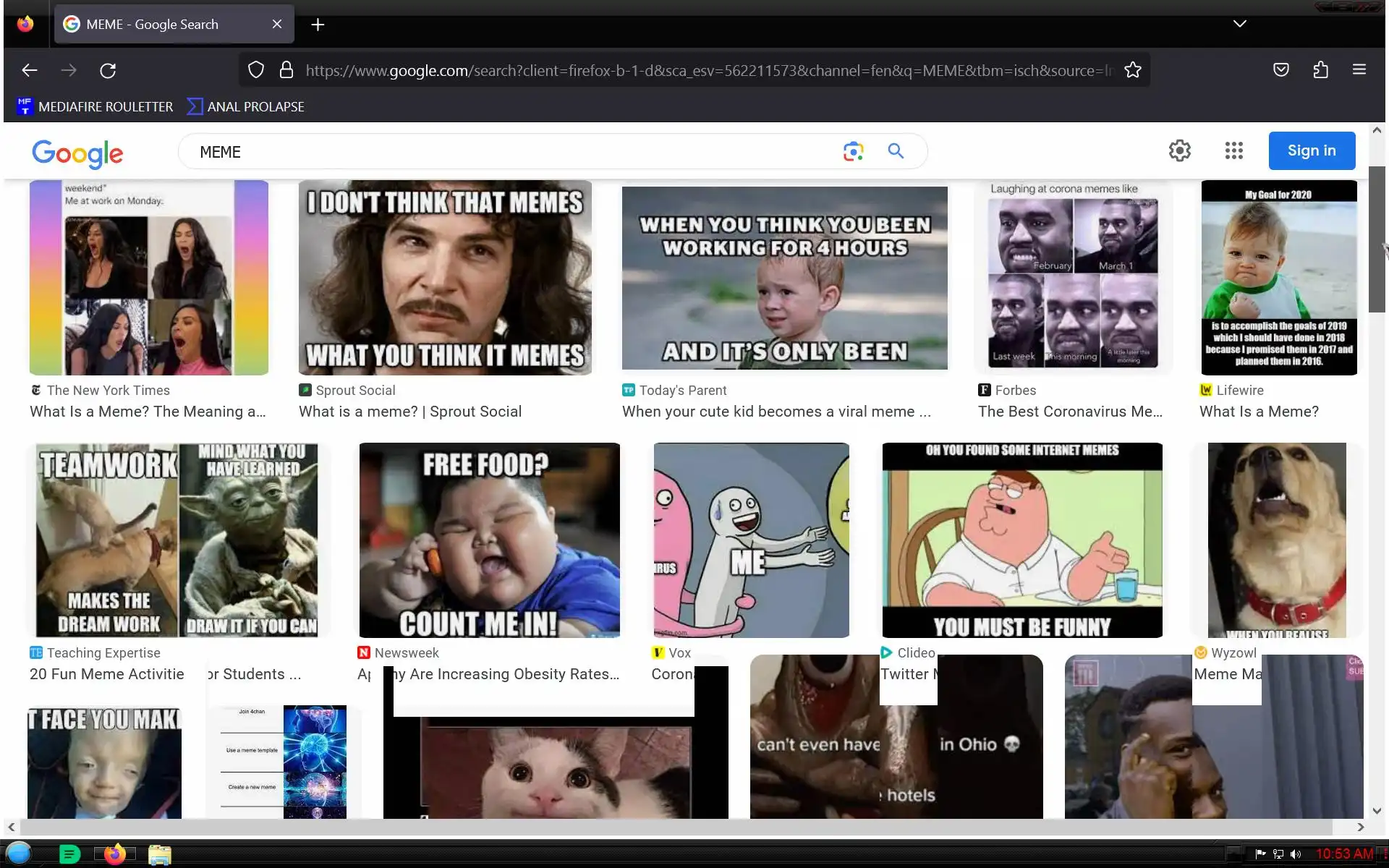Screen dimensions: 1389x868
Task: Open the tracking protection shield icon
Action: (256, 70)
